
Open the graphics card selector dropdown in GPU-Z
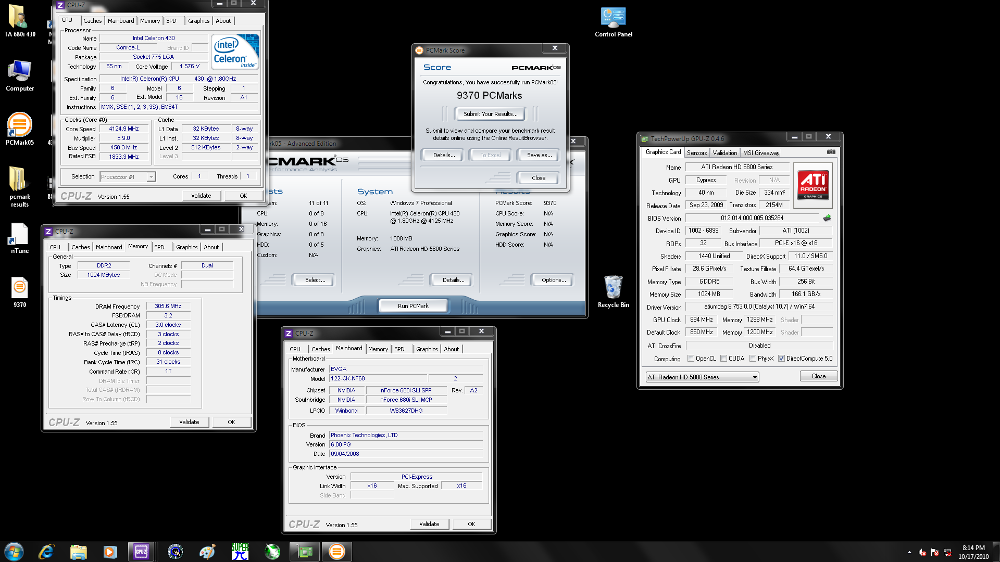(702, 377)
